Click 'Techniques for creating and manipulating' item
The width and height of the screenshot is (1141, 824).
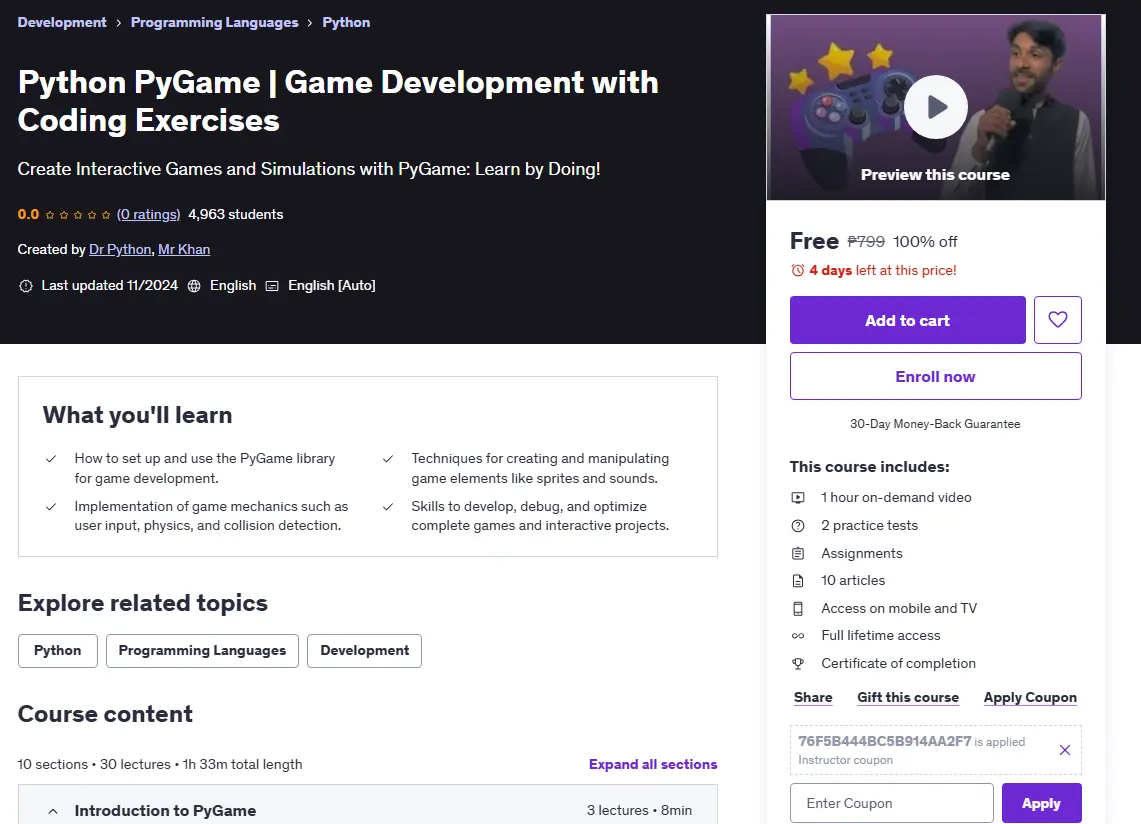(540, 468)
